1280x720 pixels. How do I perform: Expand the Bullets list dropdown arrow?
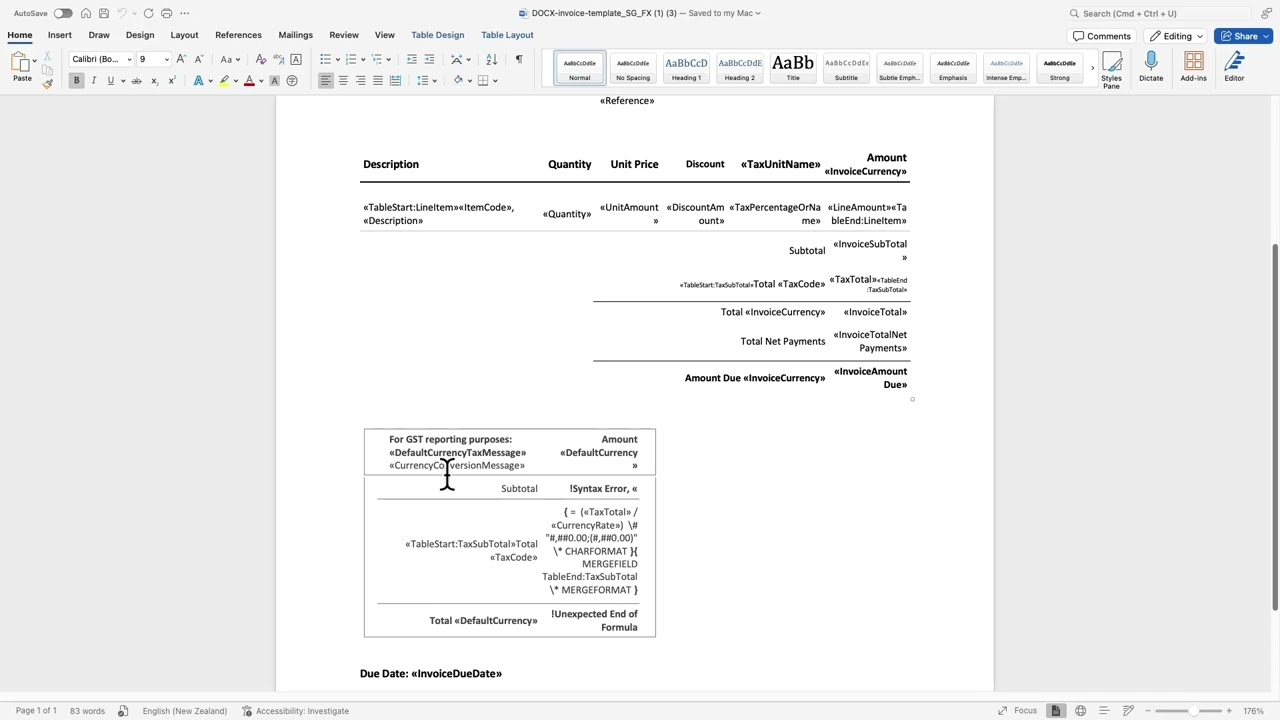pyautogui.click(x=337, y=59)
